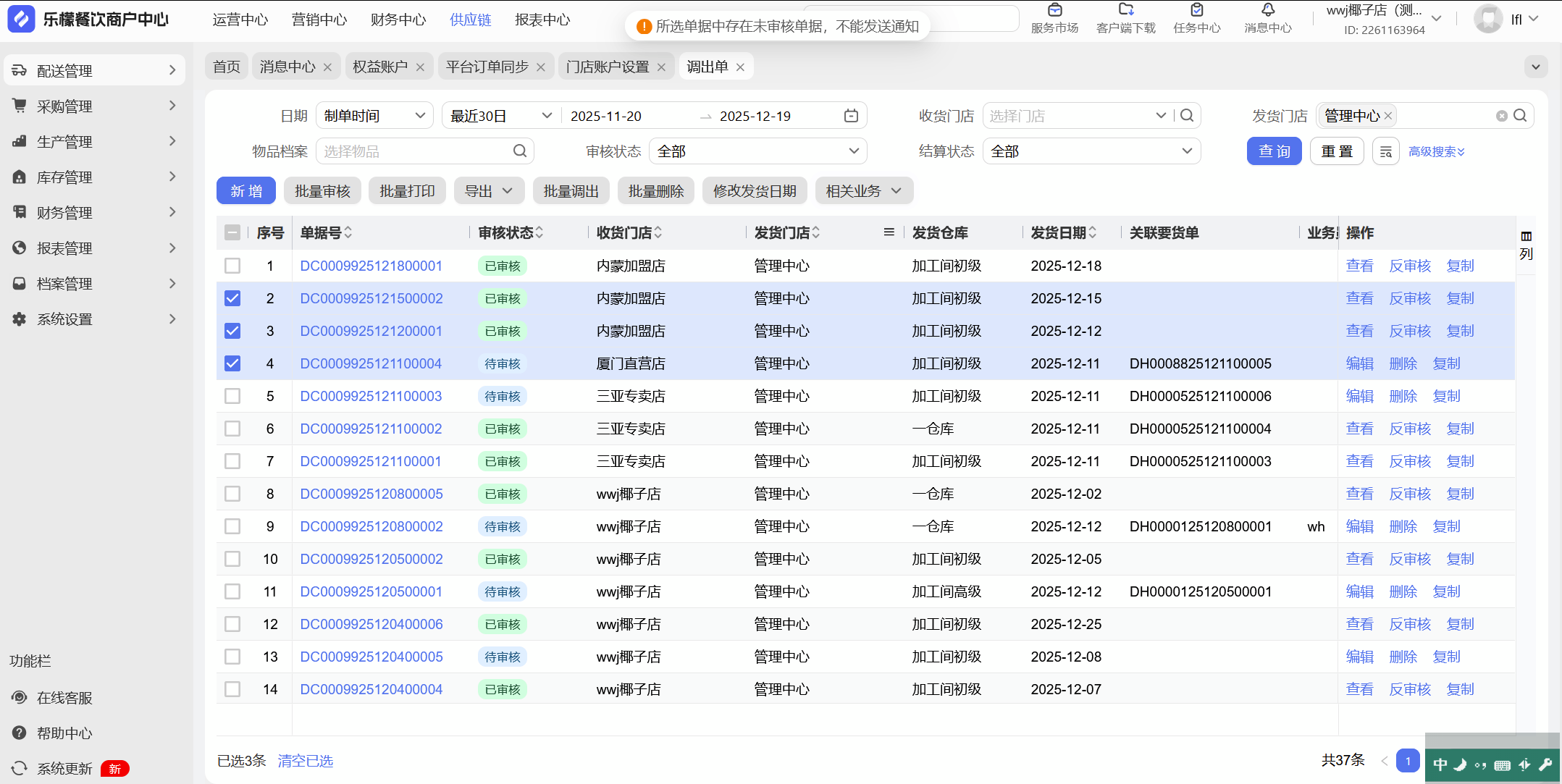This screenshot has height=784, width=1562.
Task: Click the 客户端下载 download icon
Action: click(x=1125, y=10)
